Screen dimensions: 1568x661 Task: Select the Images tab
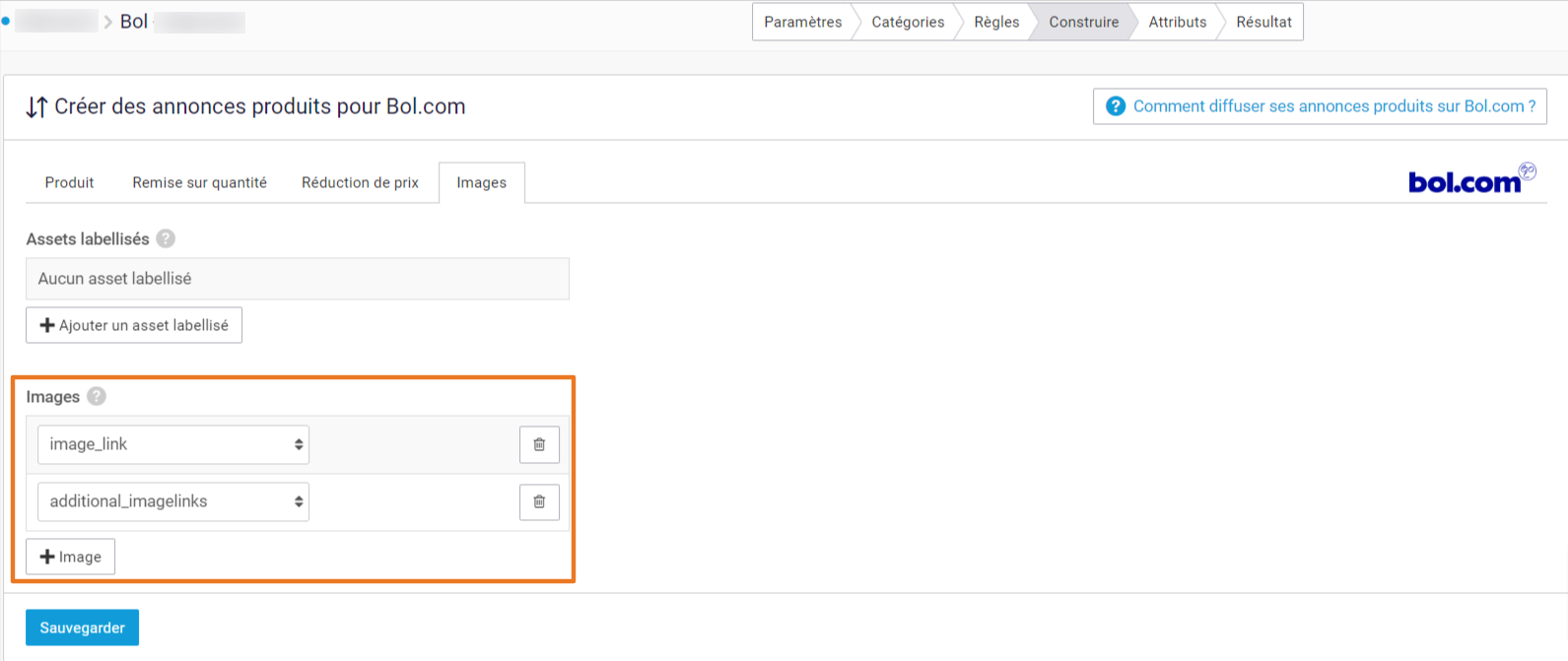pos(482,182)
